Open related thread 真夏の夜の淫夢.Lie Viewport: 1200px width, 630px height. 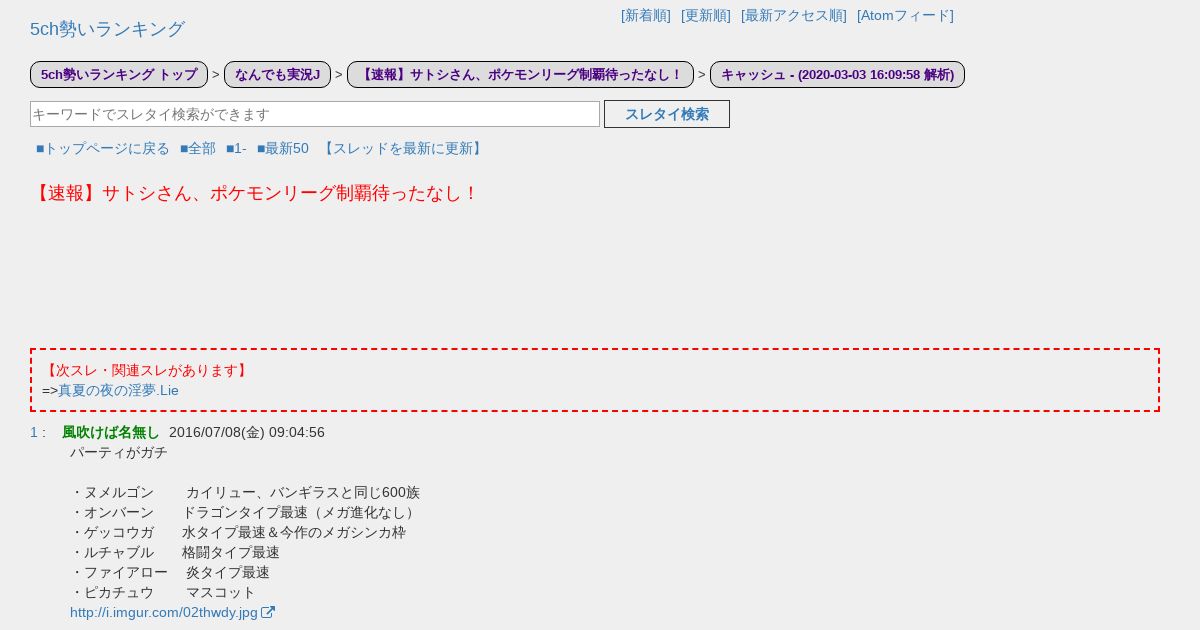pyautogui.click(x=118, y=390)
